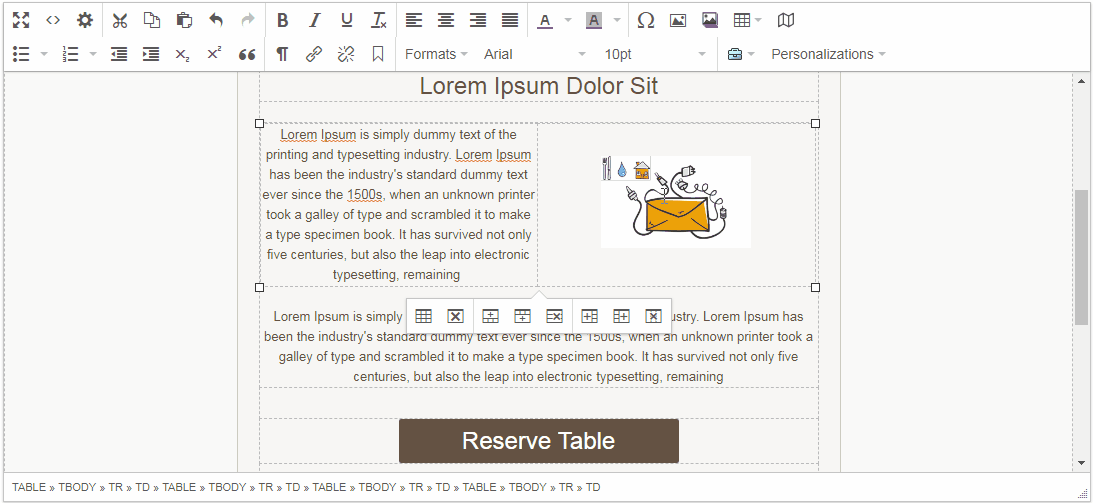Open the 10pt font size dropdown
The height and width of the screenshot is (503, 1093).
(655, 54)
